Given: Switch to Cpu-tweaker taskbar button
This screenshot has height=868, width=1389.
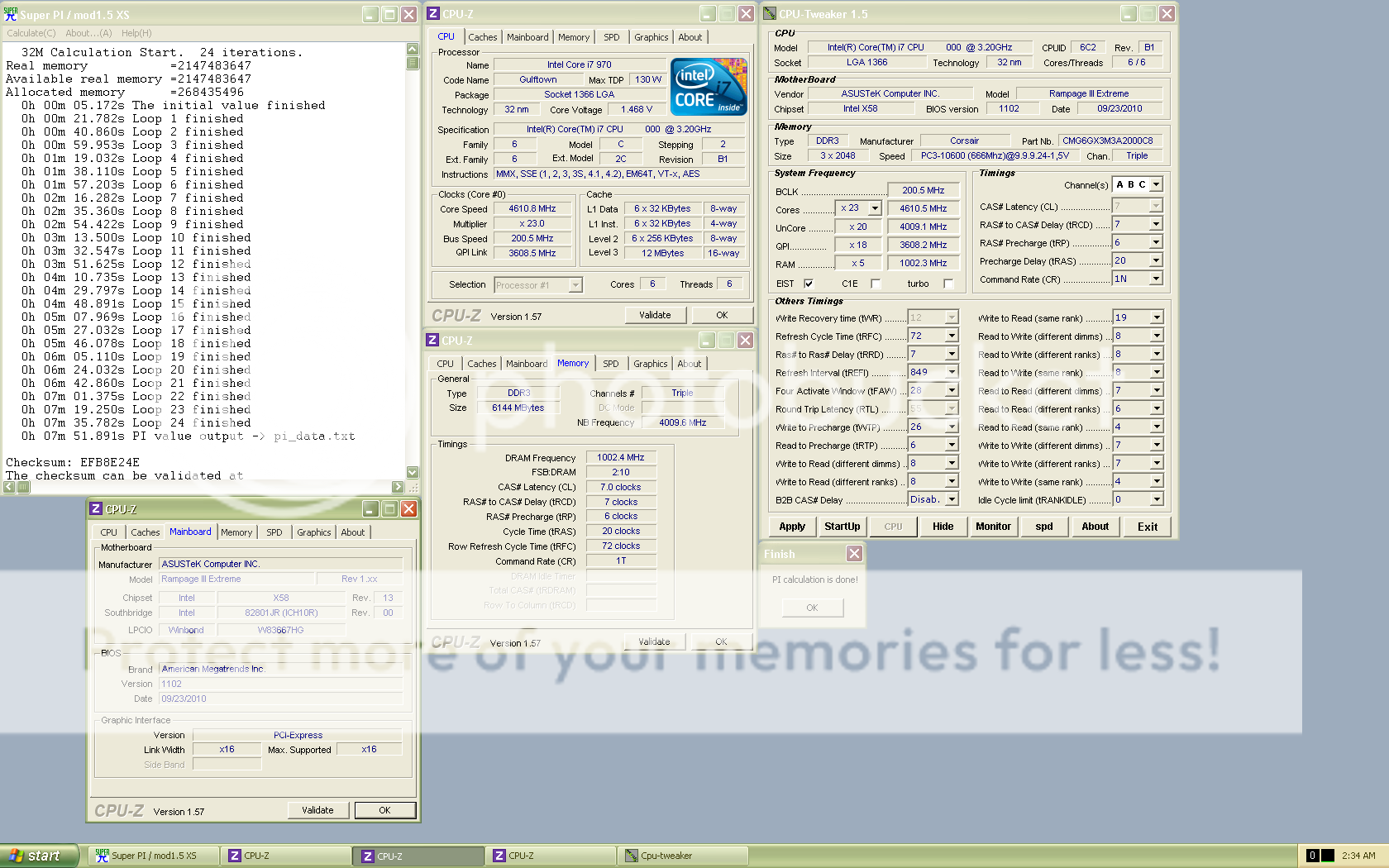Looking at the screenshot, I should [683, 856].
